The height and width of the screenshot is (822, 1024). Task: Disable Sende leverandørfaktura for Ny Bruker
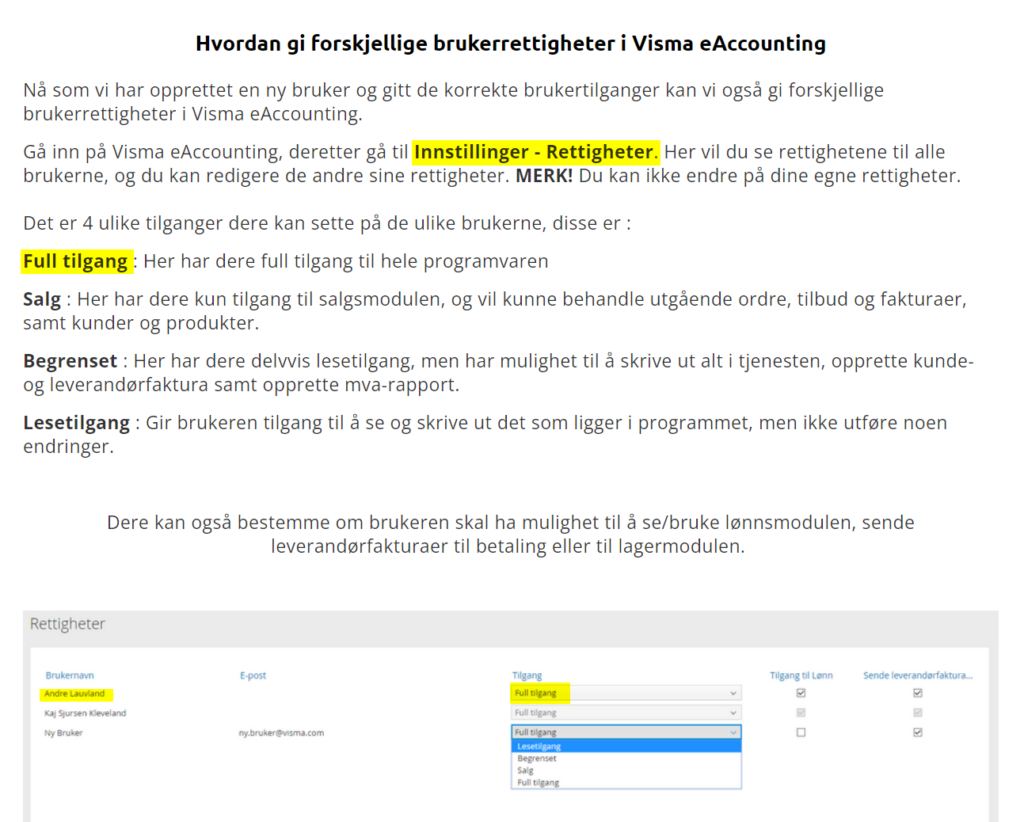tap(918, 733)
